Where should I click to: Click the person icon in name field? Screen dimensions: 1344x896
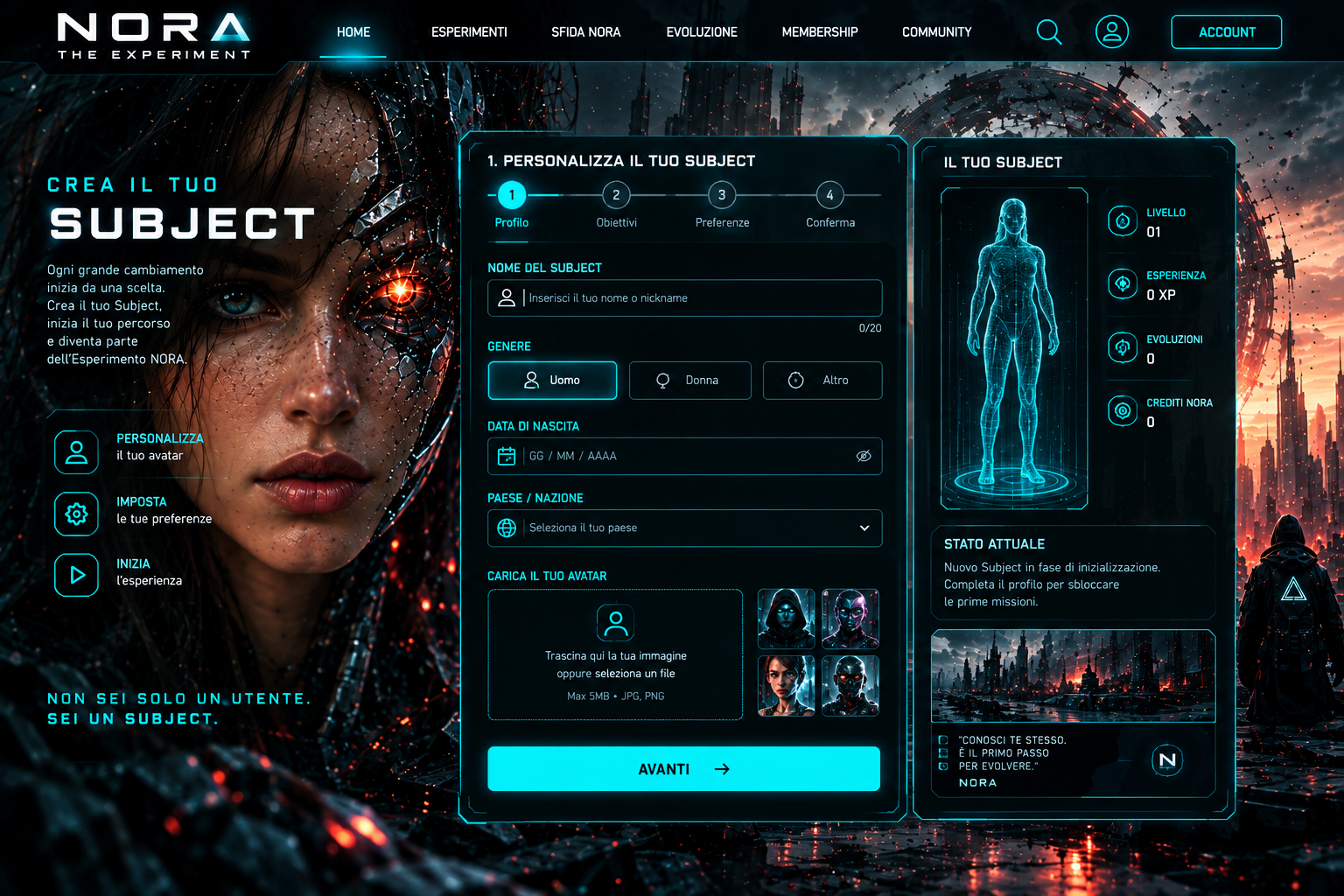[x=507, y=297]
